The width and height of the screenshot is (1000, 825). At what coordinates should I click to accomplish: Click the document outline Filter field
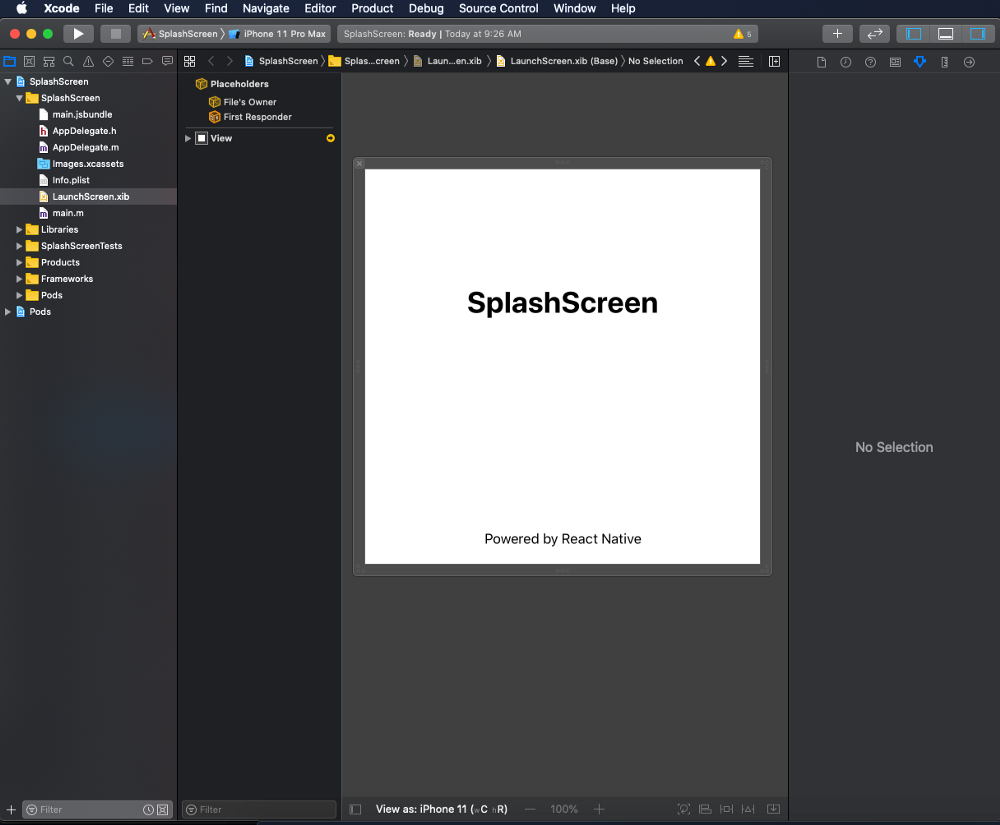(259, 810)
